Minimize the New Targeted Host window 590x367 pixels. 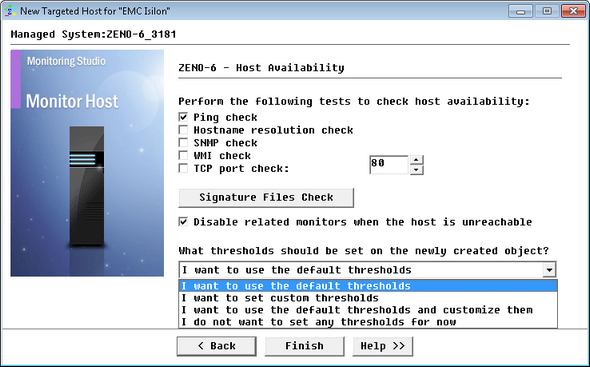point(520,11)
